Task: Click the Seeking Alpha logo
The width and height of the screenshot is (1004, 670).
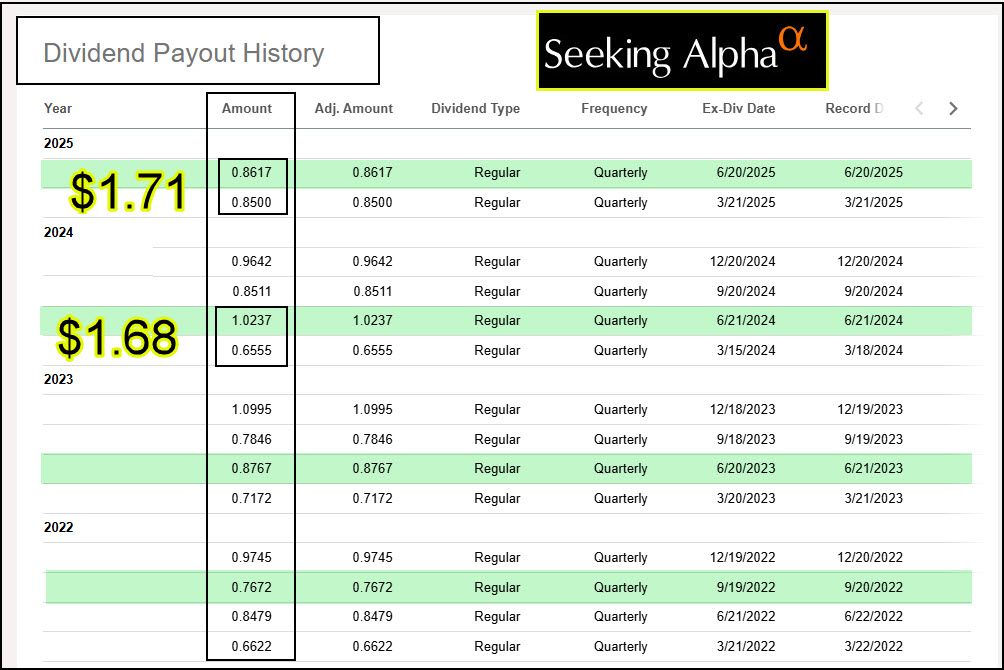Action: click(682, 51)
